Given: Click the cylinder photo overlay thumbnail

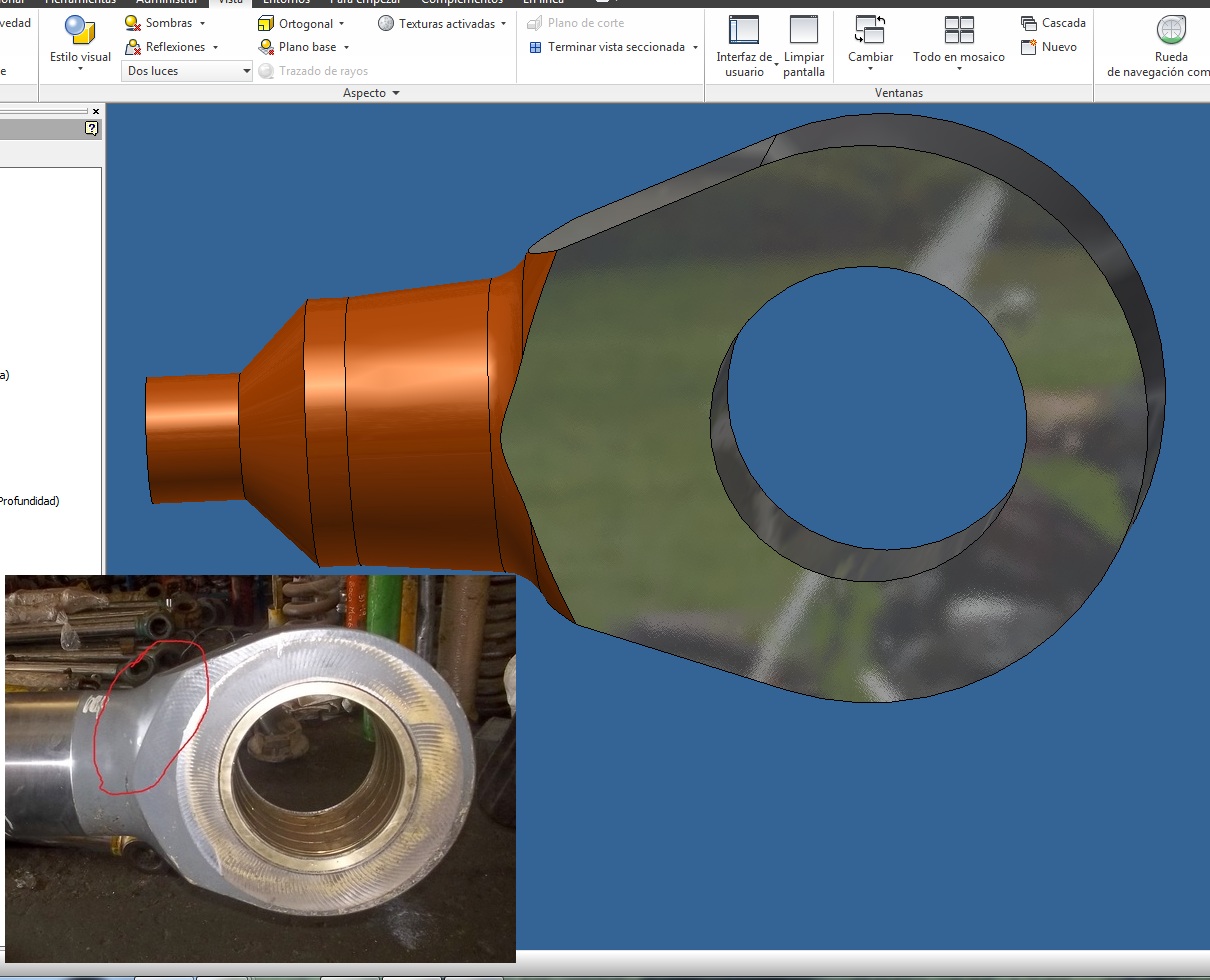Looking at the screenshot, I should click(260, 768).
